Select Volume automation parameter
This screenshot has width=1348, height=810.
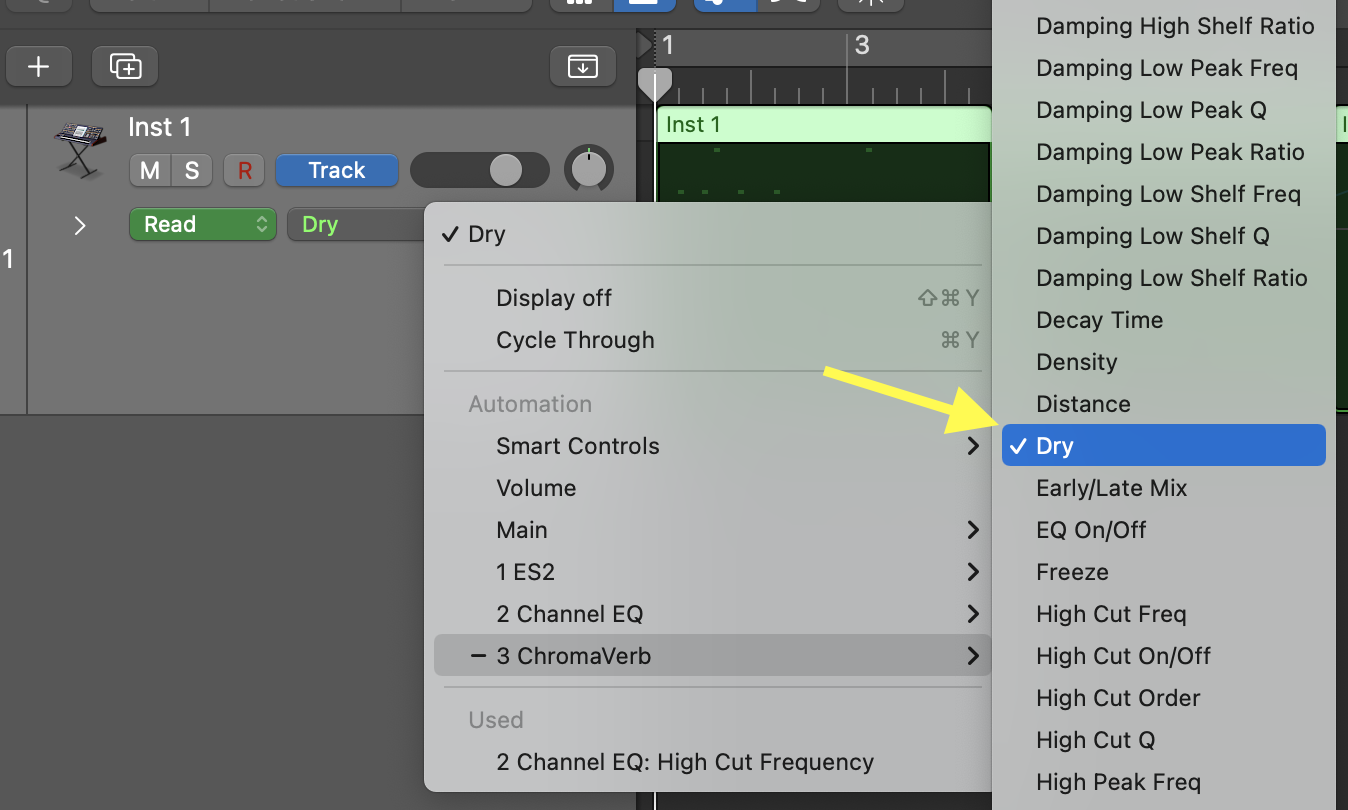pyautogui.click(x=536, y=488)
